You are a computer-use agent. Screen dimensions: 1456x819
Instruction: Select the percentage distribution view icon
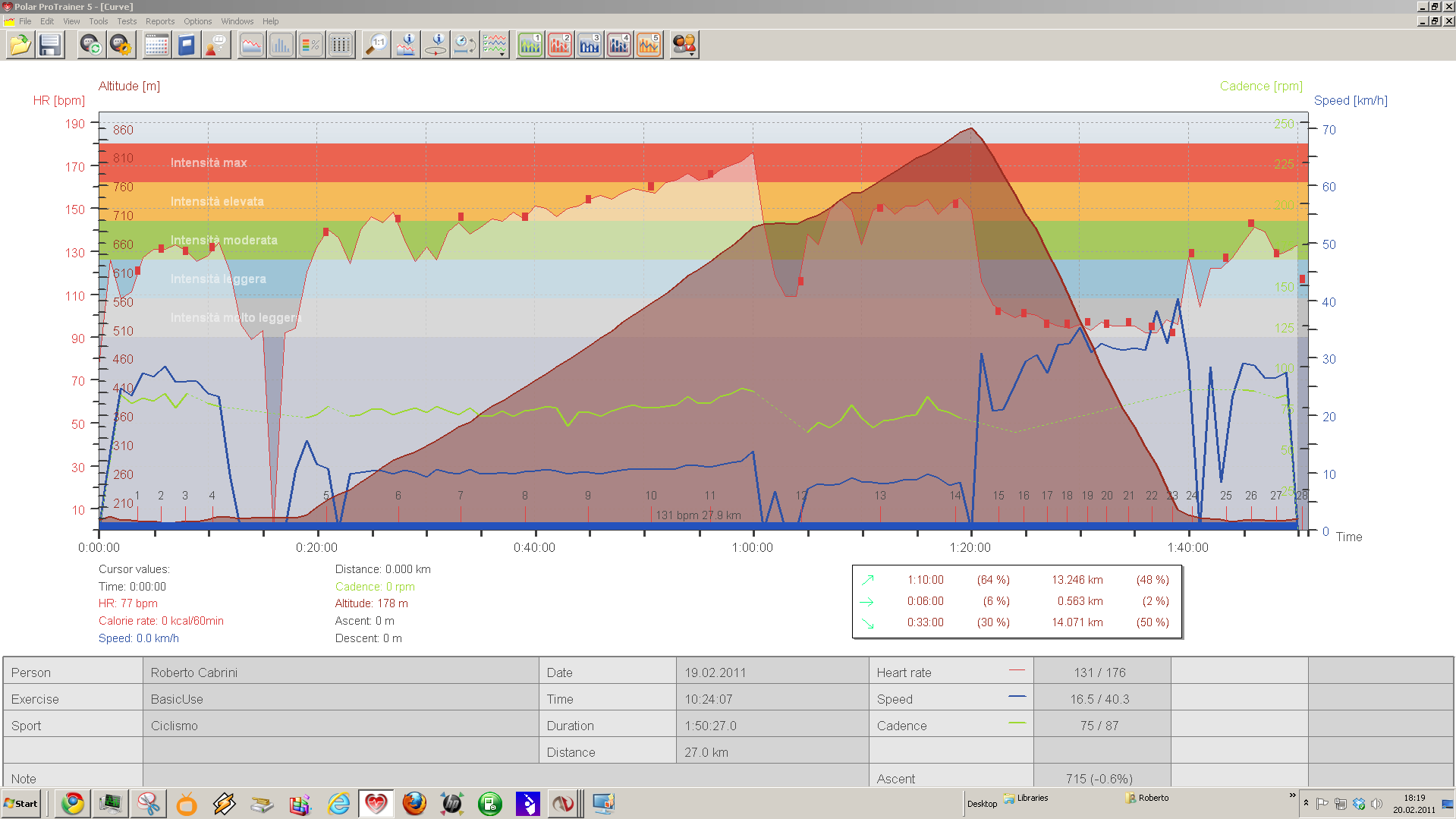click(310, 46)
